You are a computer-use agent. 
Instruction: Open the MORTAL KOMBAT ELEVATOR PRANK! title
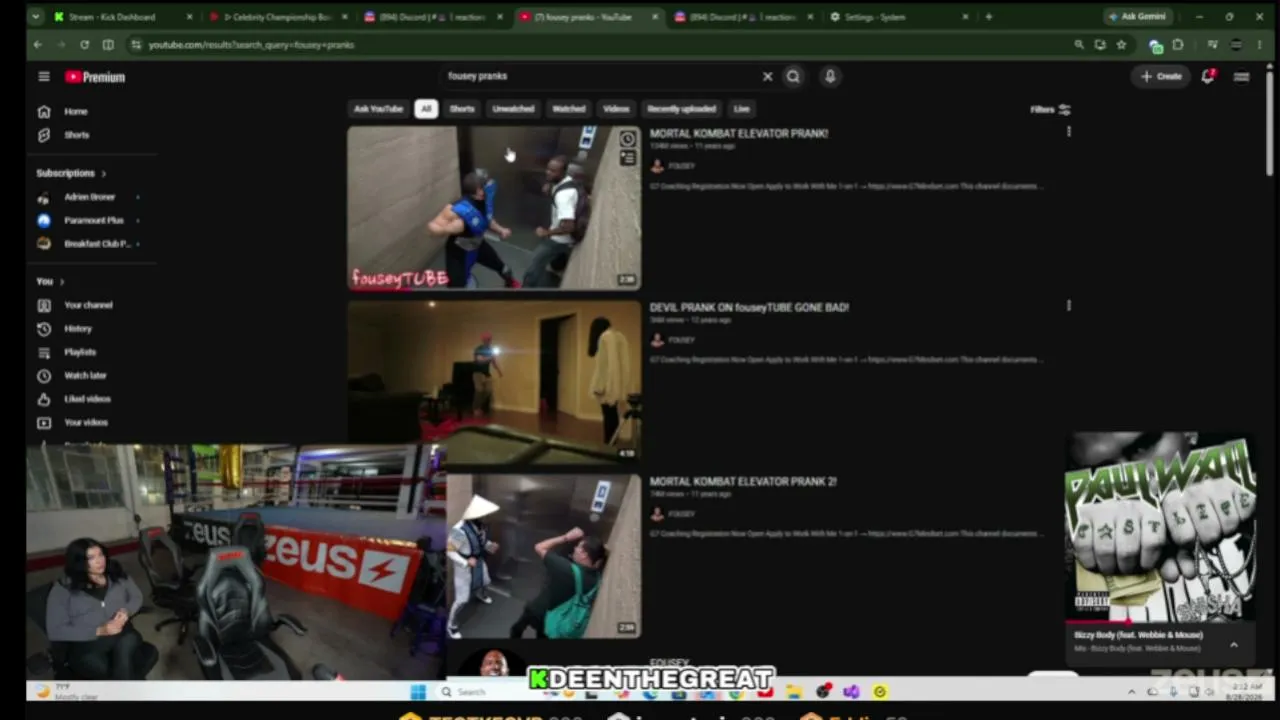point(739,133)
